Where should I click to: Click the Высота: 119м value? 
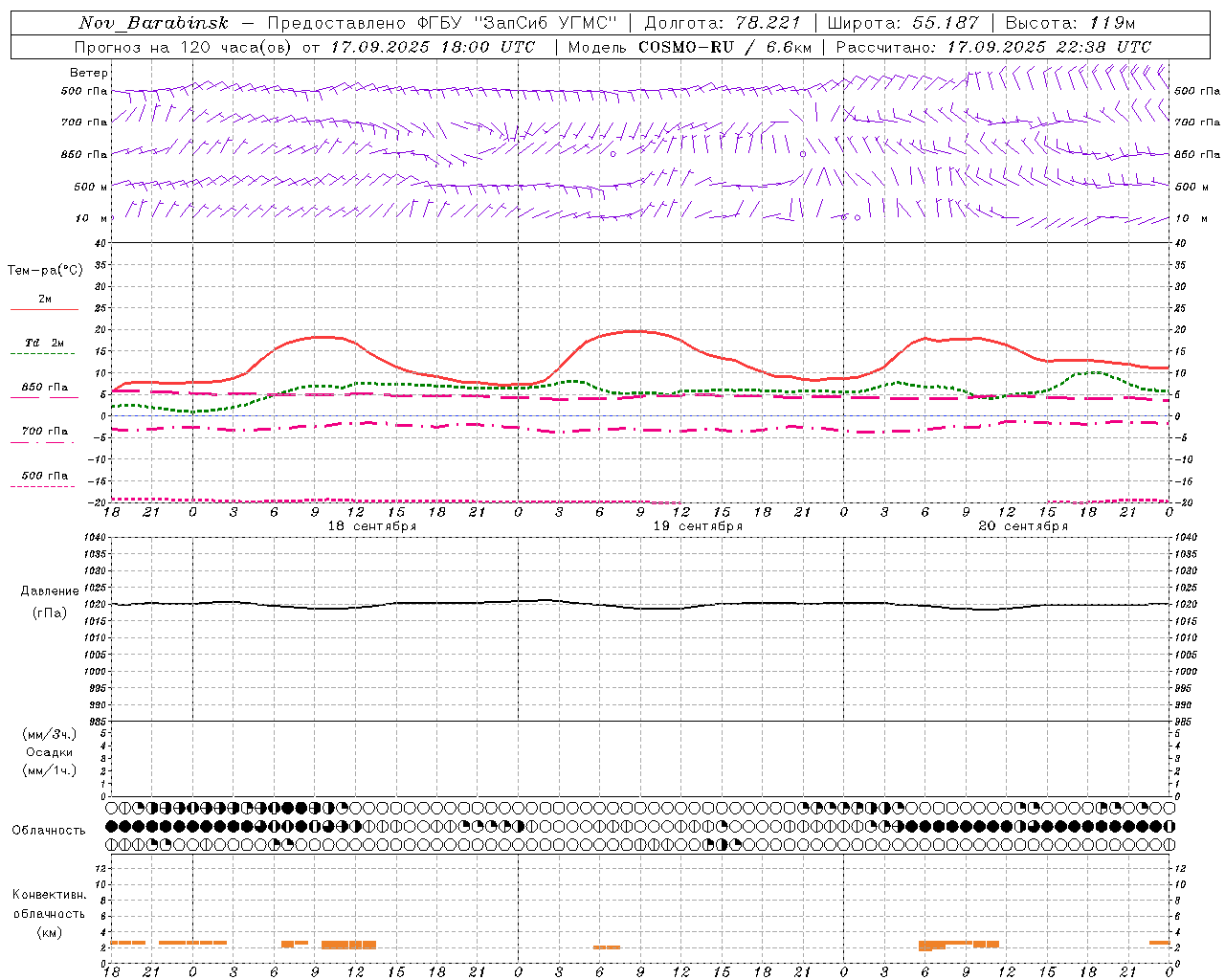coord(1070,23)
